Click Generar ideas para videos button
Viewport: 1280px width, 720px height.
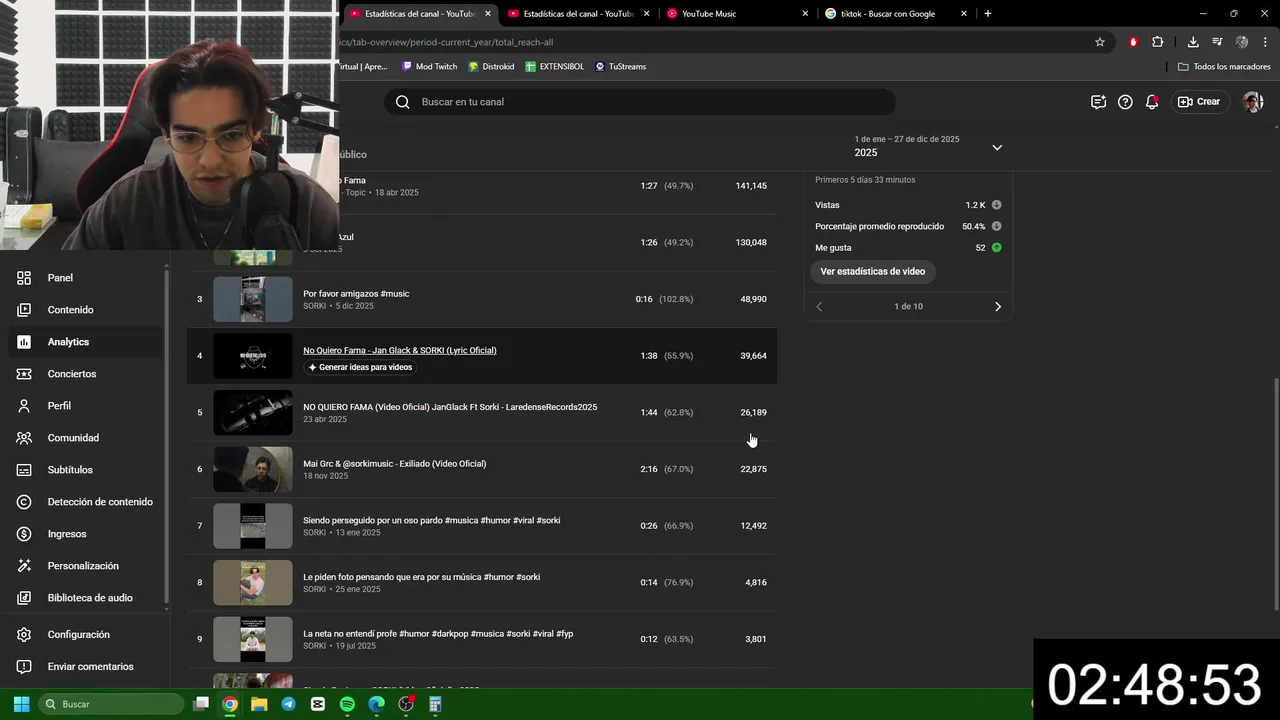point(360,367)
